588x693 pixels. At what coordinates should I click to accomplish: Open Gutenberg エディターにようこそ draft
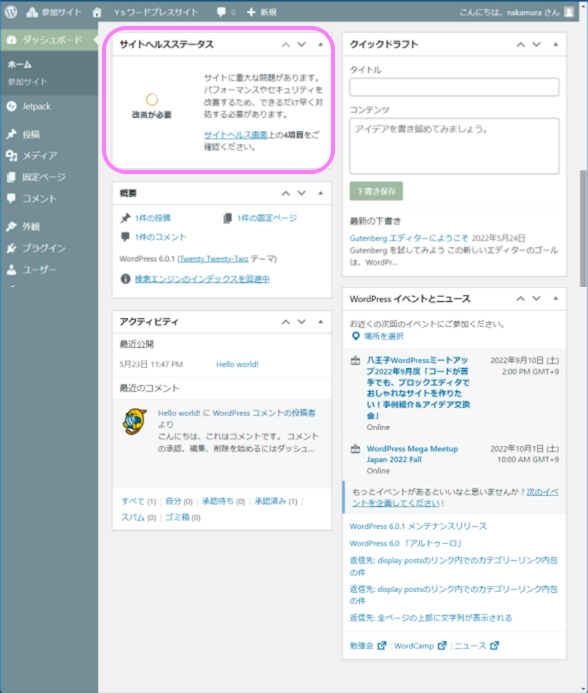(x=409, y=238)
